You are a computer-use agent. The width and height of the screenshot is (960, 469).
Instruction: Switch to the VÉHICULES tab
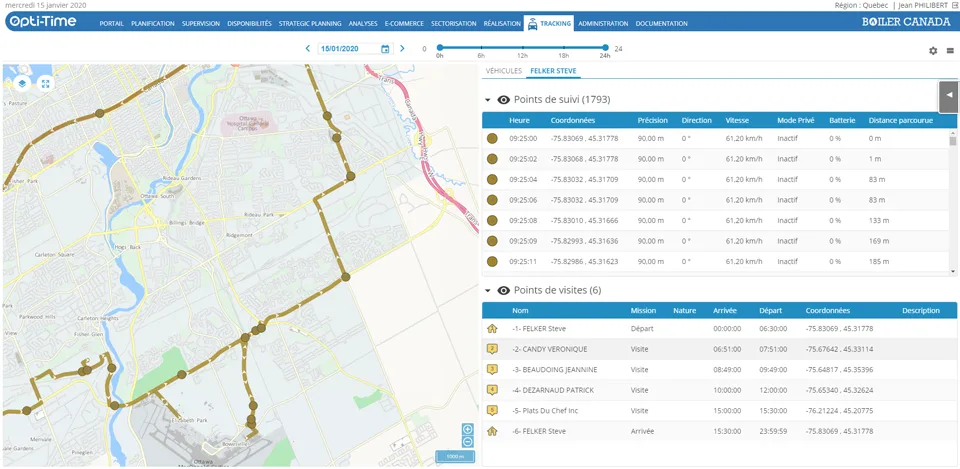click(504, 71)
